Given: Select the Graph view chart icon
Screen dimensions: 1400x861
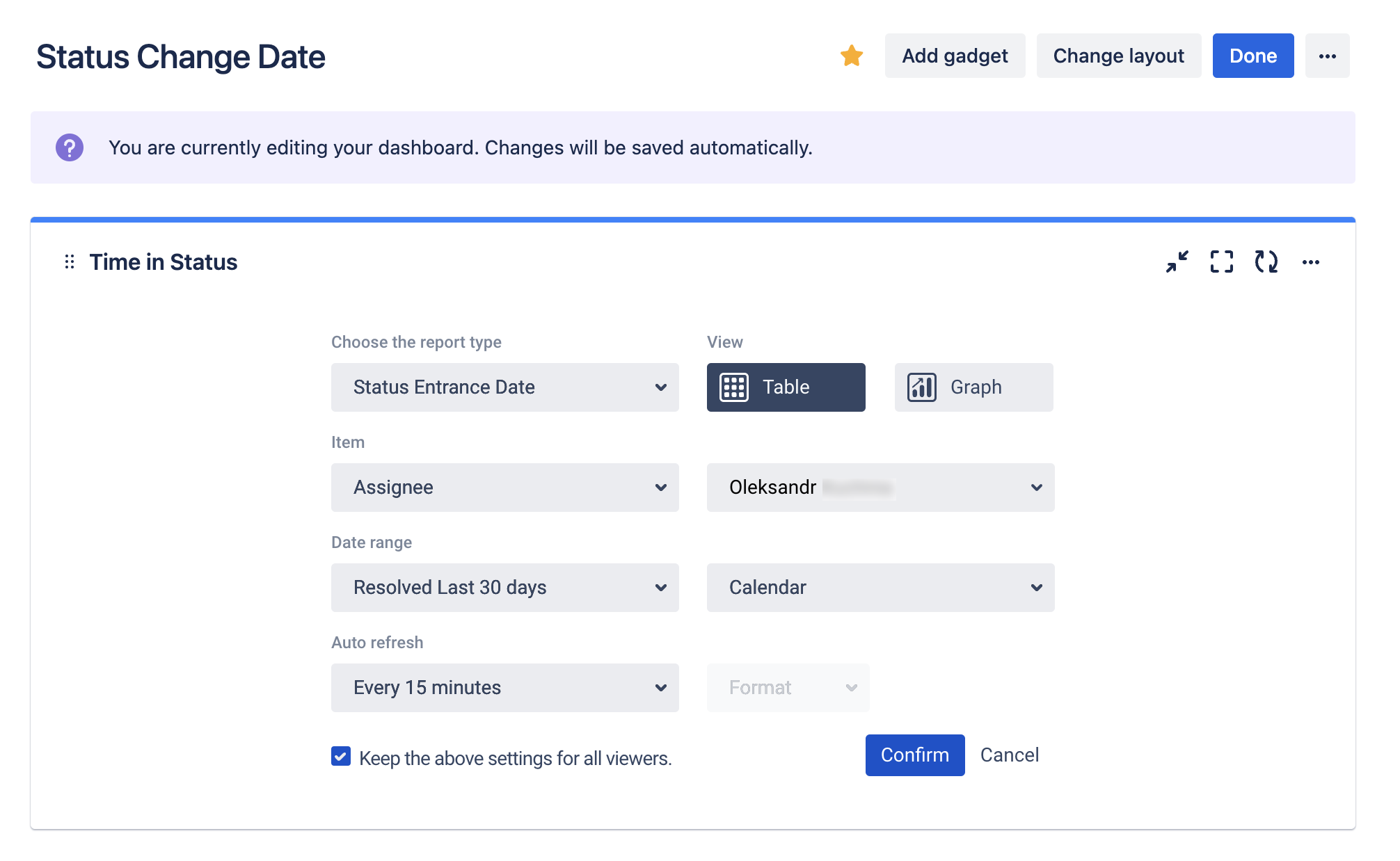Looking at the screenshot, I should 920,387.
